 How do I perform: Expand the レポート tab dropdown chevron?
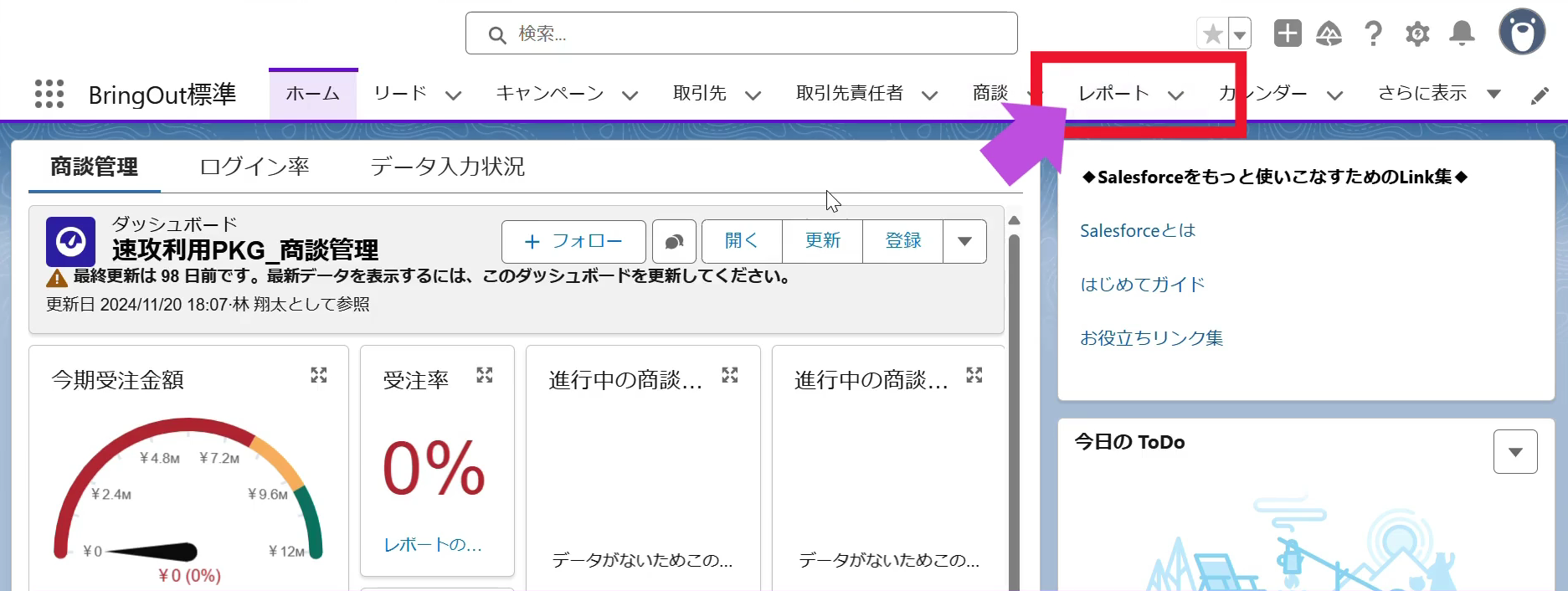[1175, 95]
